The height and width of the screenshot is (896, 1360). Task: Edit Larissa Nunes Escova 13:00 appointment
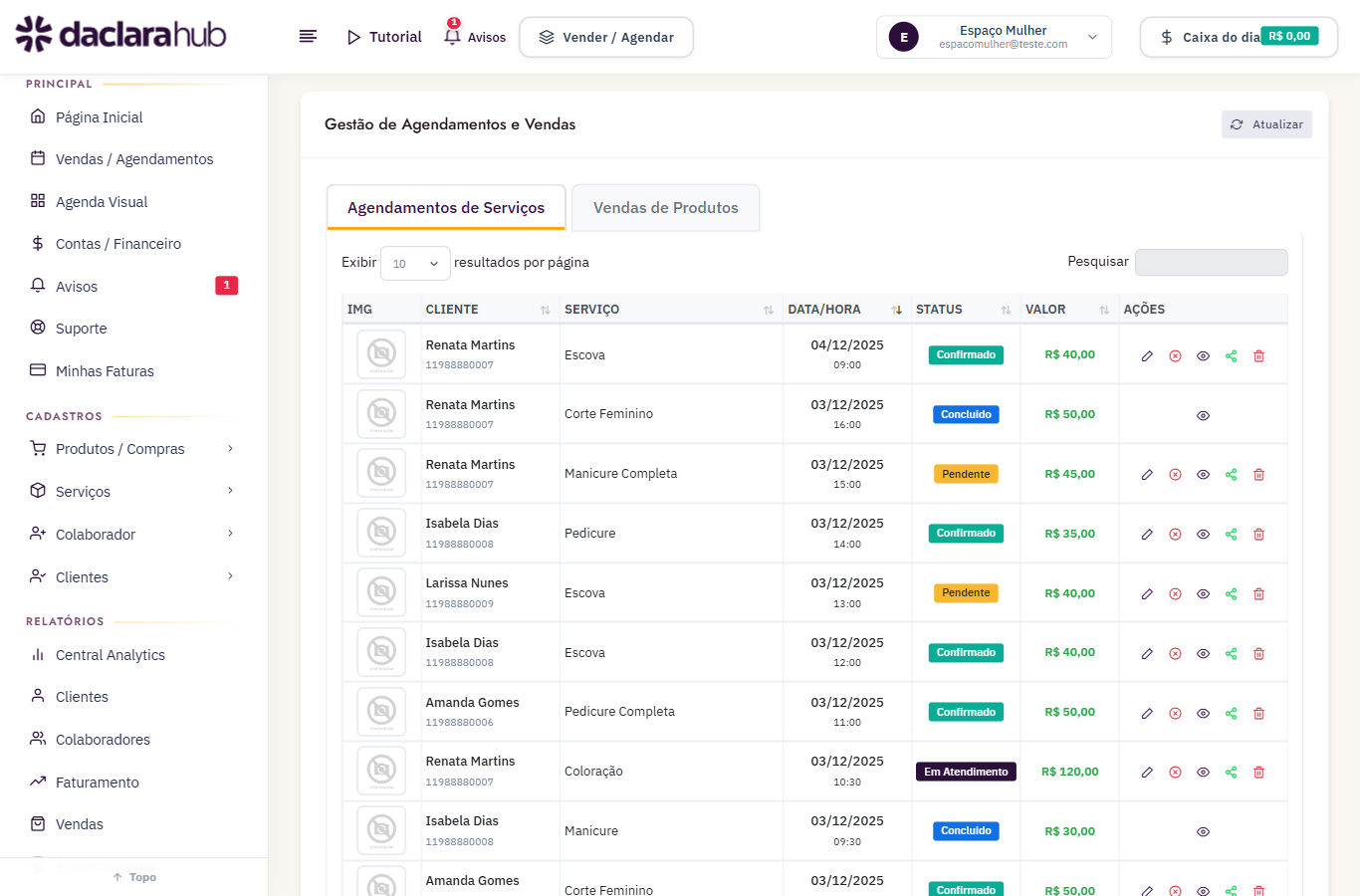(1147, 594)
